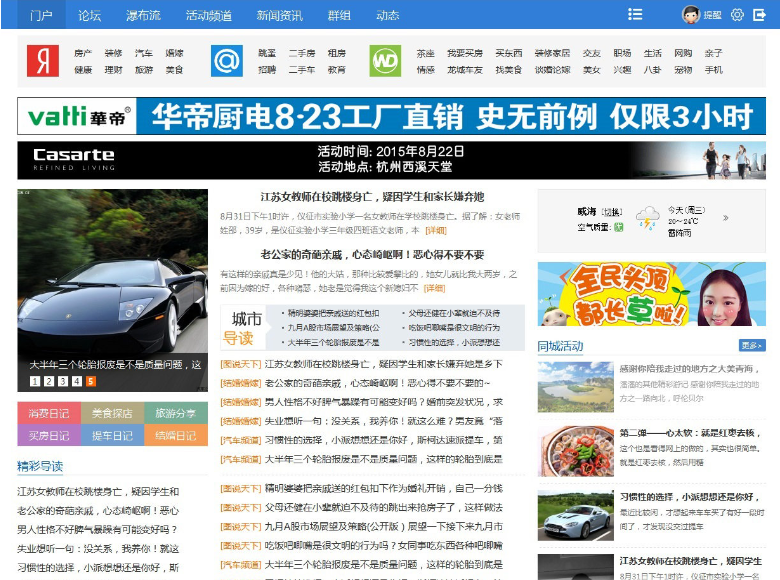Click the user avatar icon in top bar
The width and height of the screenshot is (780, 580).
click(x=690, y=15)
